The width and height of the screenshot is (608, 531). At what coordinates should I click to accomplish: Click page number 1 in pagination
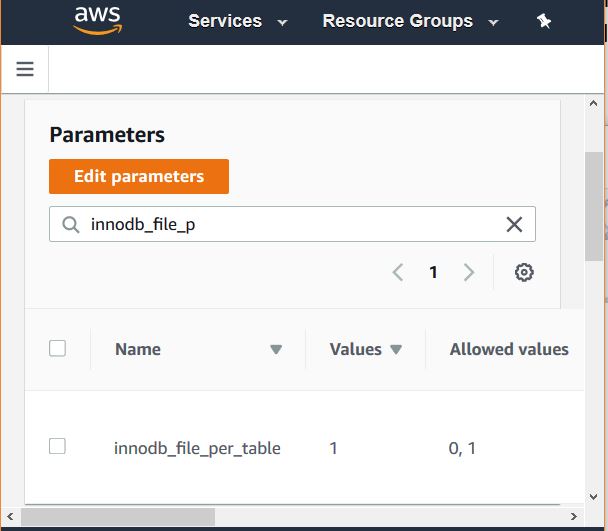433,272
